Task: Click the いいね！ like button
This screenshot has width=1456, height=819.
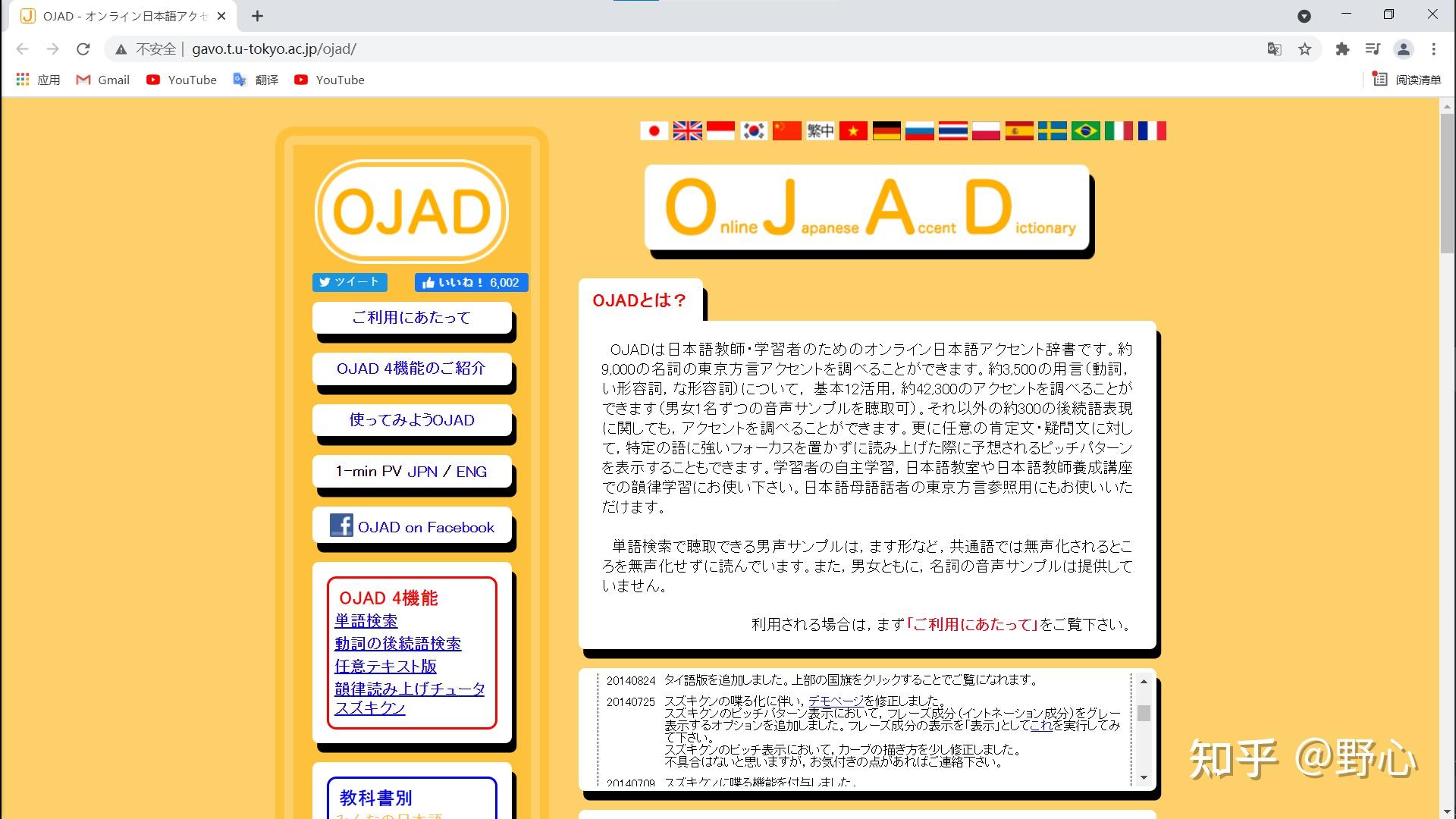Action: click(x=470, y=282)
